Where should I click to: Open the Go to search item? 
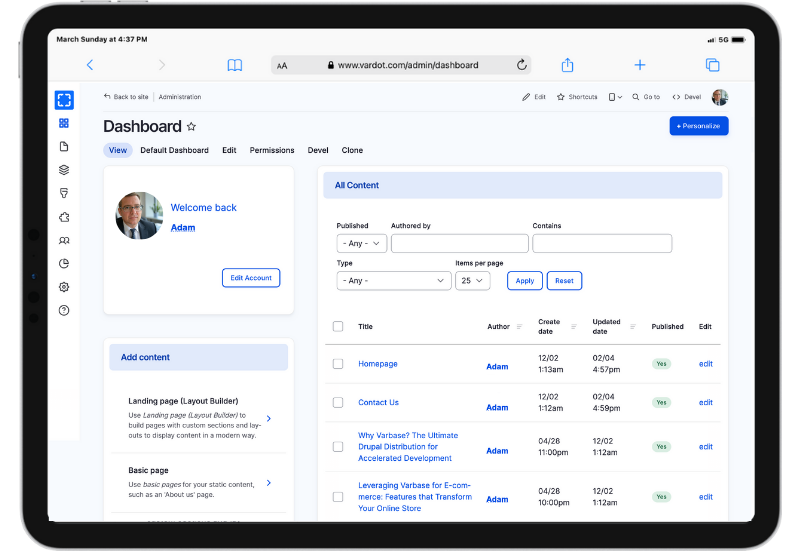646,97
